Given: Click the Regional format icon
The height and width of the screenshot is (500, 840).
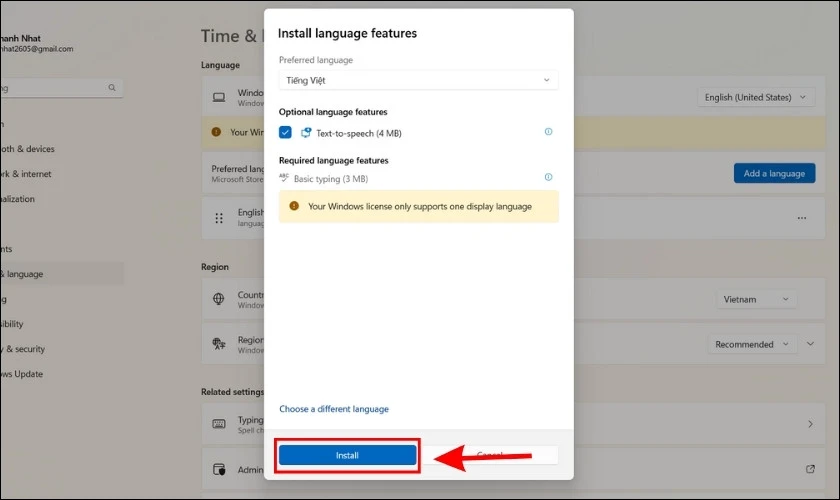Looking at the screenshot, I should [219, 344].
